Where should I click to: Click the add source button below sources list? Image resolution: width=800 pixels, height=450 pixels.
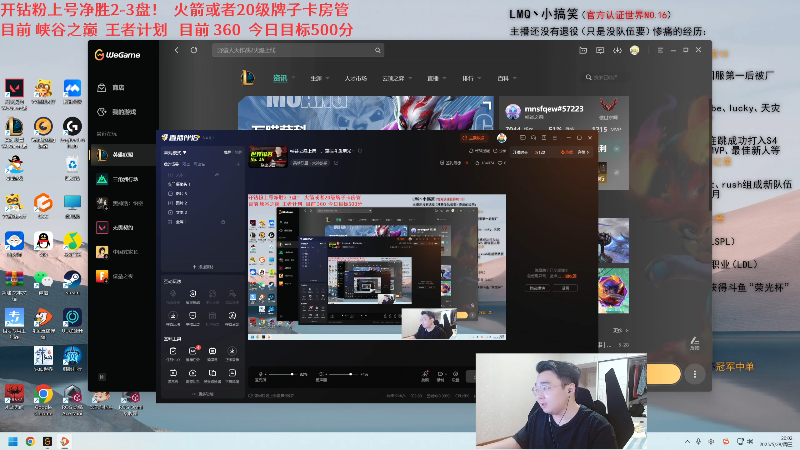point(203,267)
